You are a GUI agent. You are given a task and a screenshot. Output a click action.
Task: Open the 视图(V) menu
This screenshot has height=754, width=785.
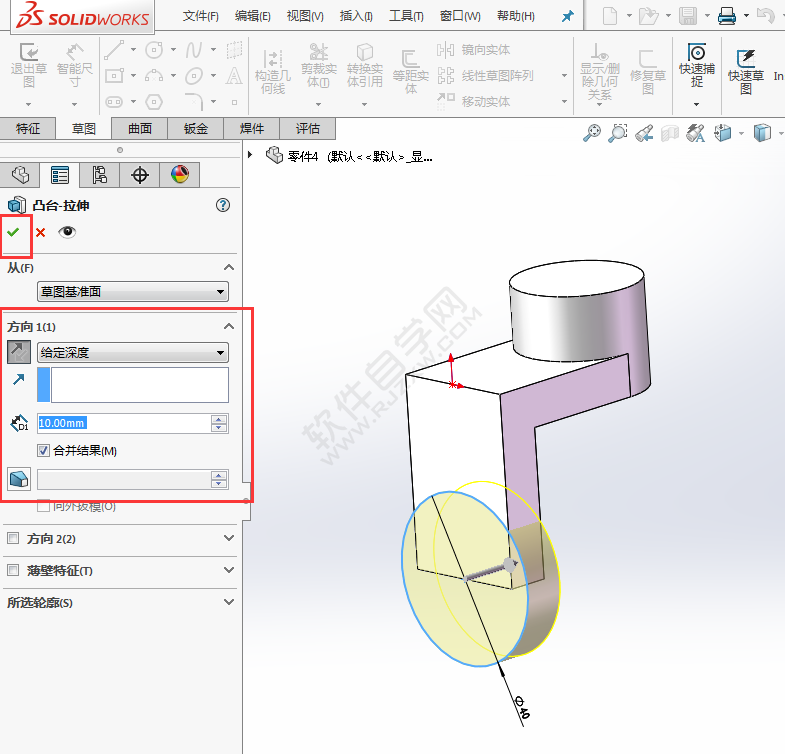[305, 16]
